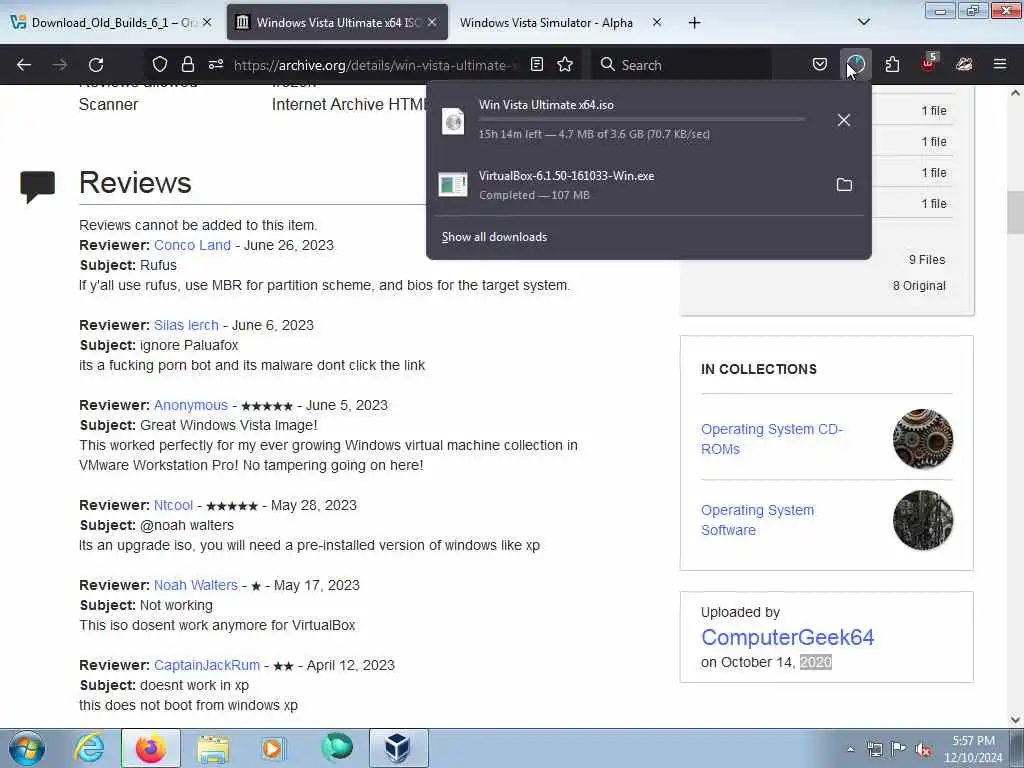Select the Windows Vista Ultimate x64 ISO tab

[x=337, y=23]
